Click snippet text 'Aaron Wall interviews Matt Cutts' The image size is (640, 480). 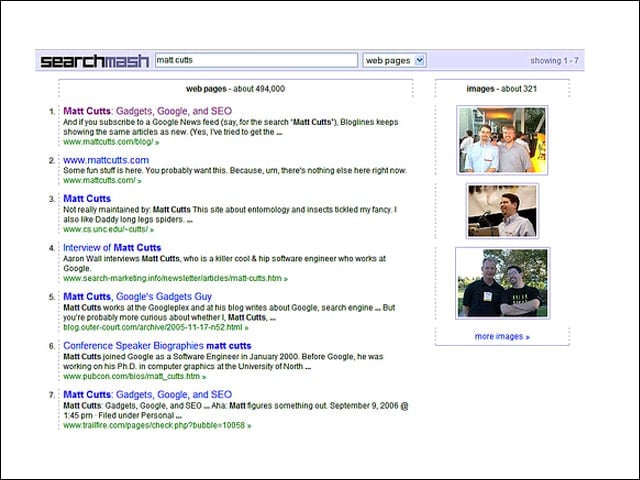(x=121, y=259)
